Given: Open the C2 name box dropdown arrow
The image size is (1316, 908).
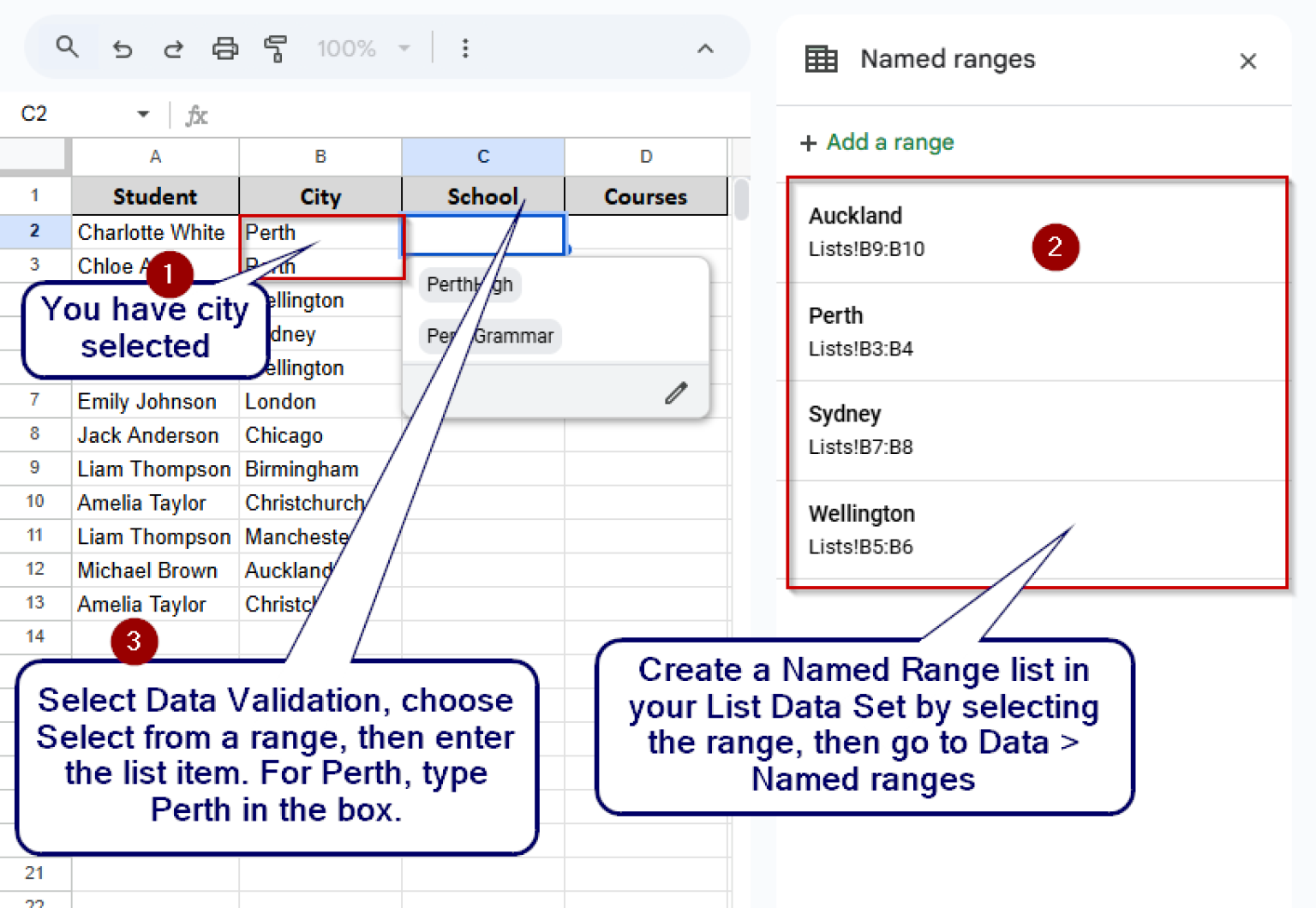Looking at the screenshot, I should [x=142, y=114].
